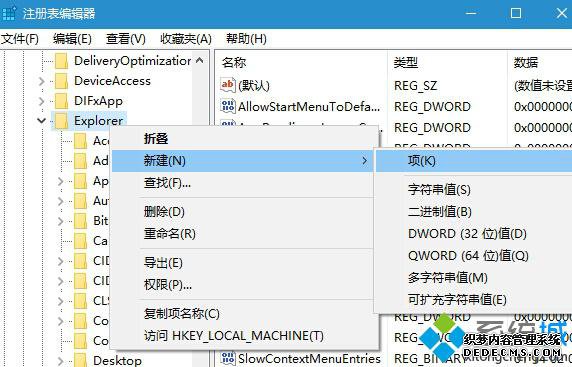
Task: Expand the Ap subkey
Action: click(61, 181)
